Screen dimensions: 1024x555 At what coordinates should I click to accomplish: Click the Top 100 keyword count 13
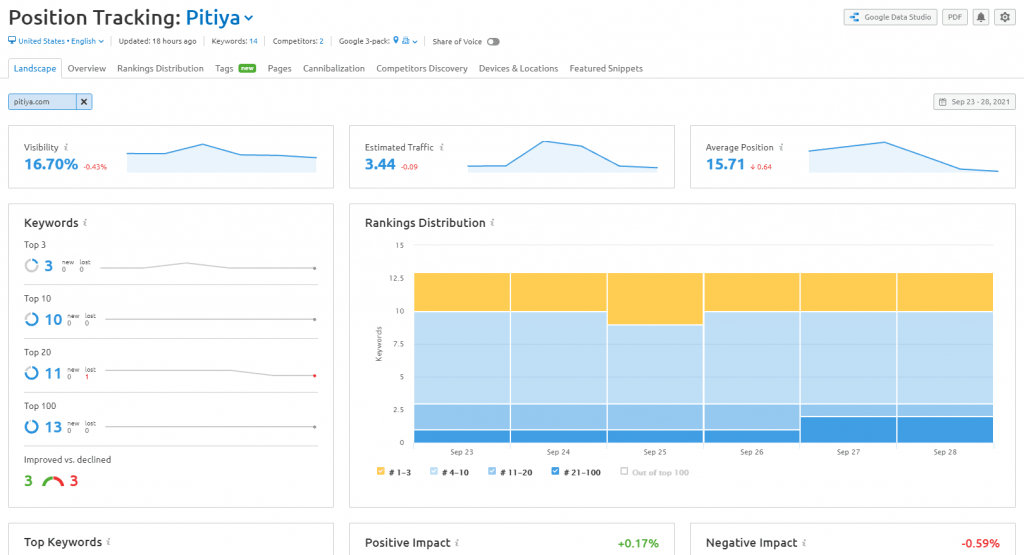53,426
